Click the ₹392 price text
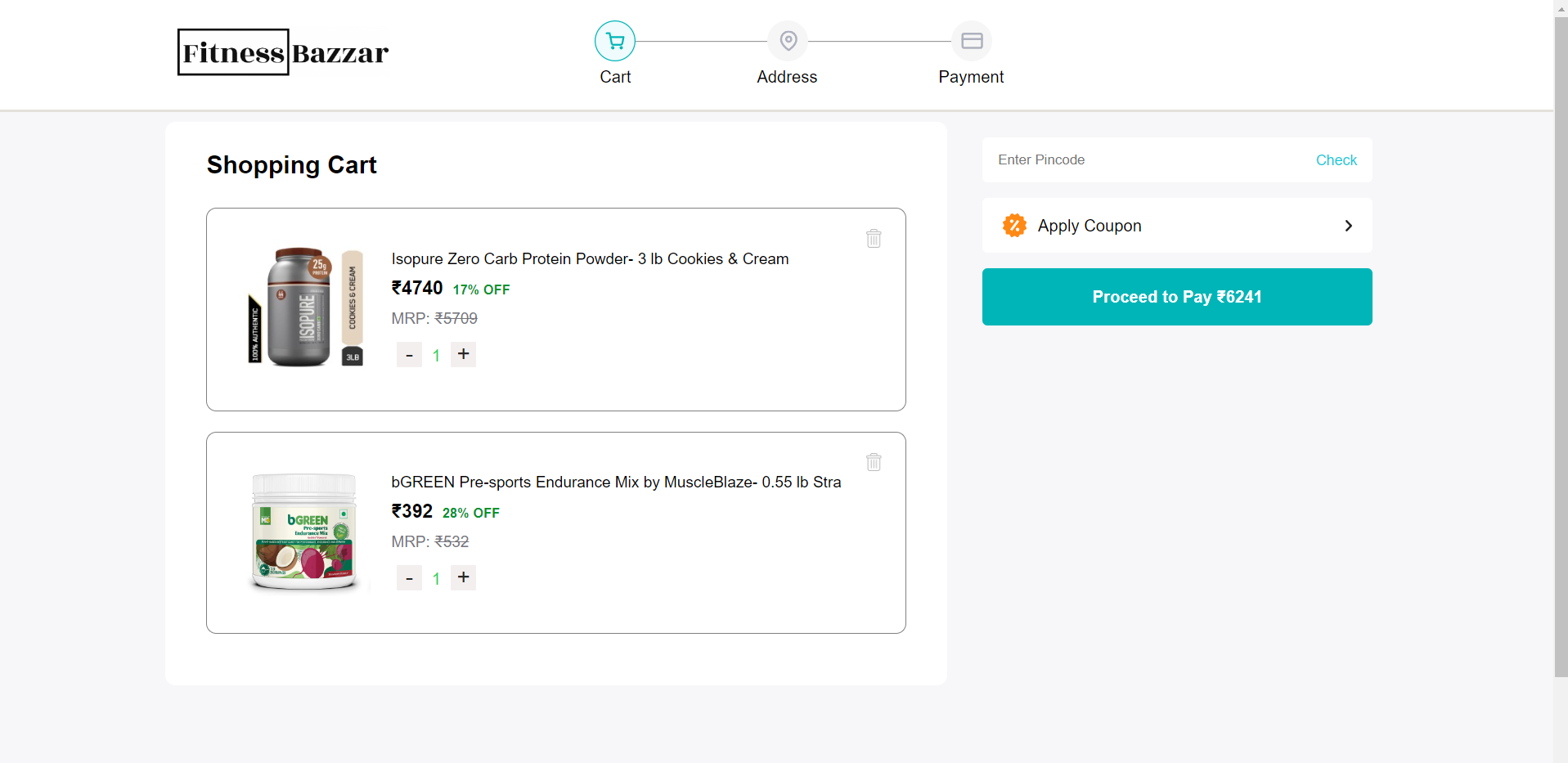This screenshot has height=763, width=1568. [x=411, y=511]
